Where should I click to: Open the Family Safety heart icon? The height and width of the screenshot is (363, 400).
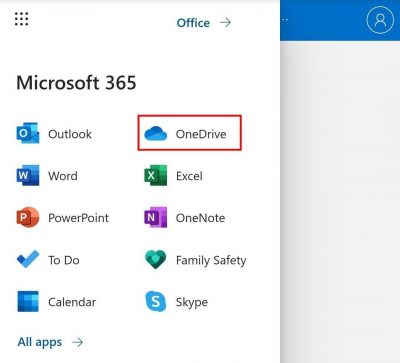click(x=156, y=260)
